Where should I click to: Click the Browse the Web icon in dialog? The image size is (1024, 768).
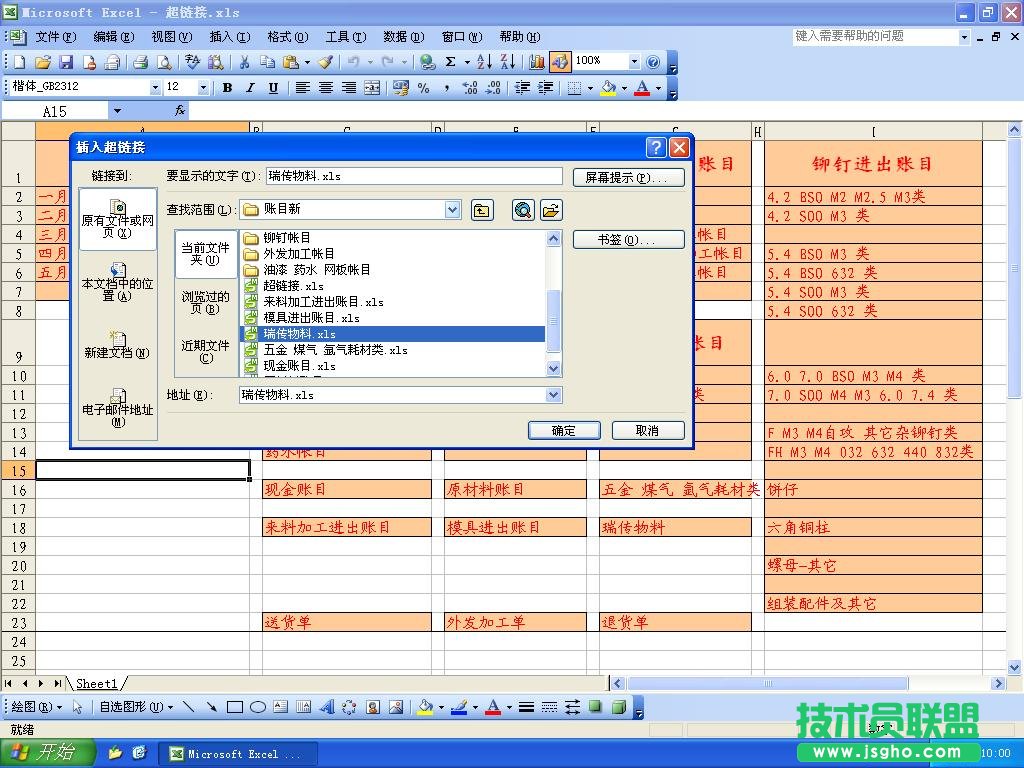pyautogui.click(x=522, y=210)
